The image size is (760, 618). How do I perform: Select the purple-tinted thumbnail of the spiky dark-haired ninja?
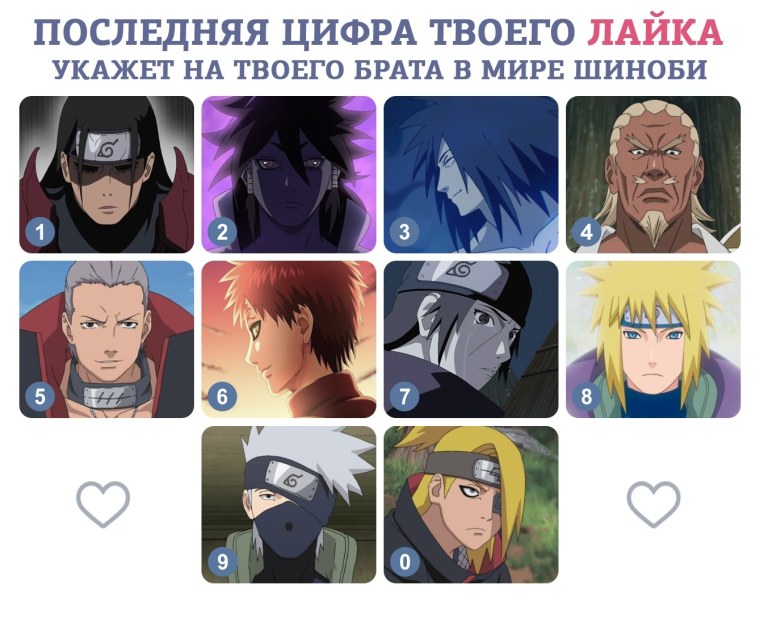[x=289, y=174]
